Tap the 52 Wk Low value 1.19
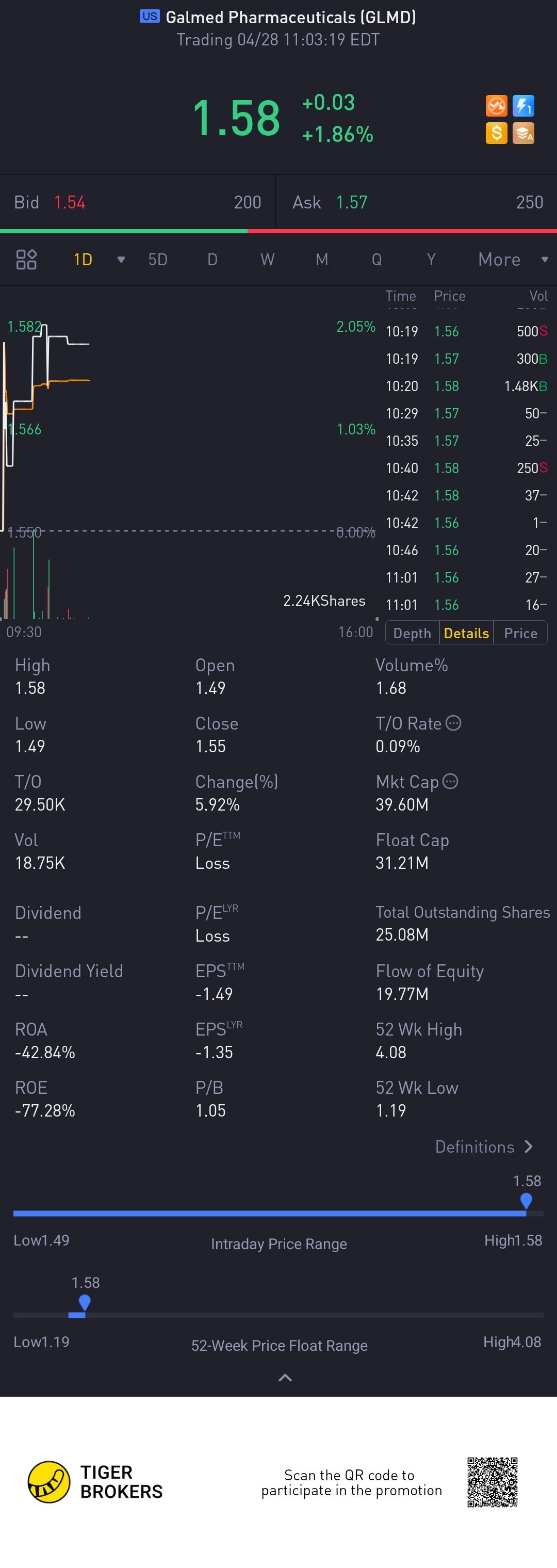Image resolution: width=557 pixels, height=1568 pixels. click(x=391, y=1111)
